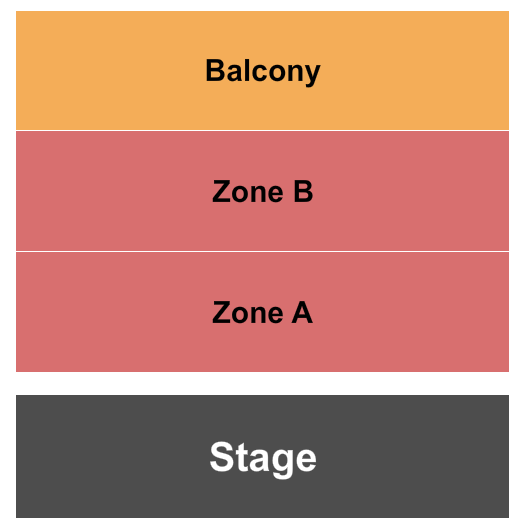
Task: Select the upper red seating block
Action: point(262,191)
